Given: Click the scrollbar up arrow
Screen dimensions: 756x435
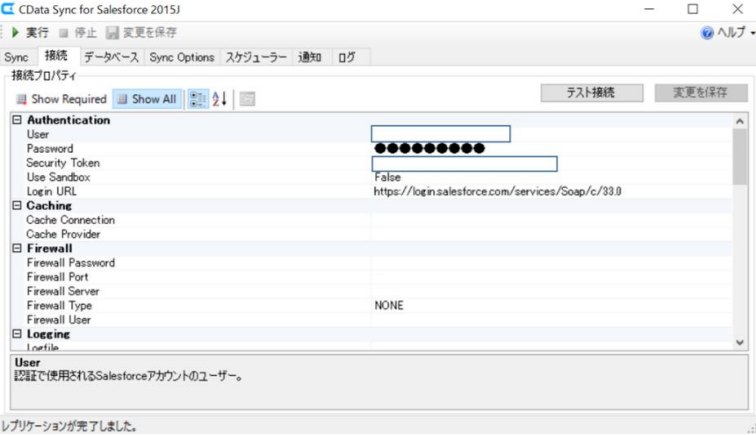Looking at the screenshot, I should coord(740,121).
